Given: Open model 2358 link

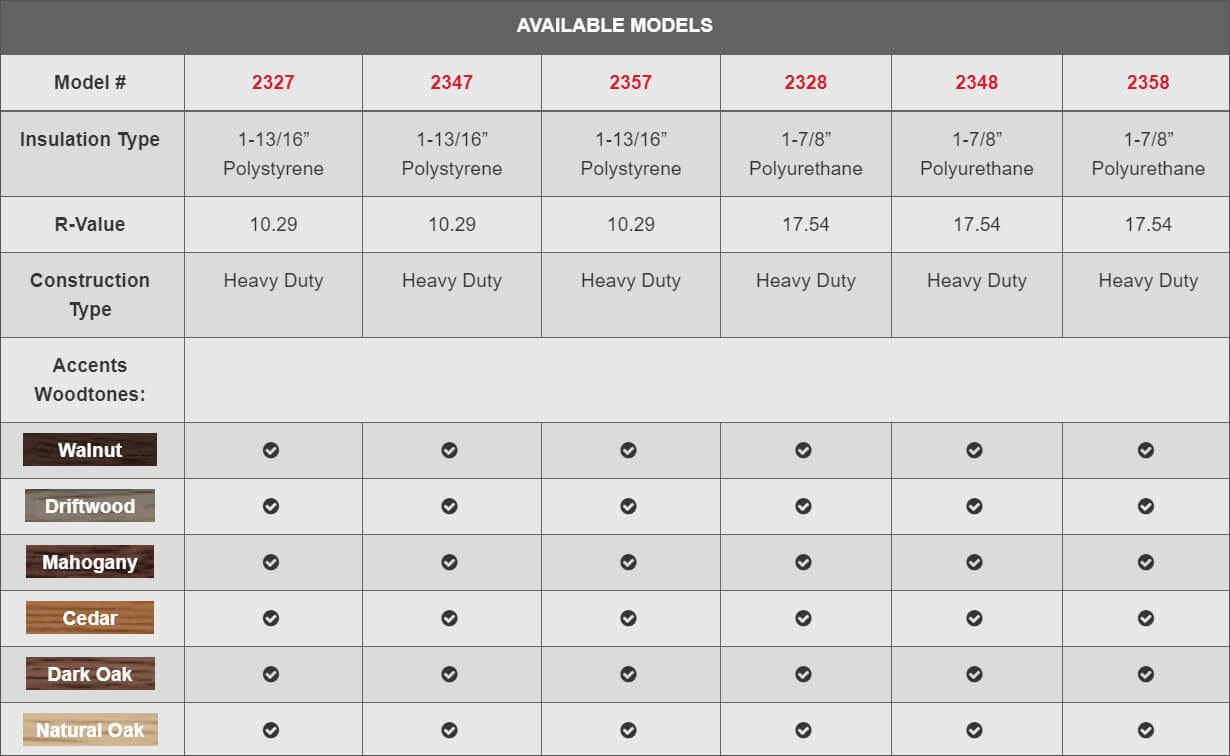Looking at the screenshot, I should [1148, 82].
